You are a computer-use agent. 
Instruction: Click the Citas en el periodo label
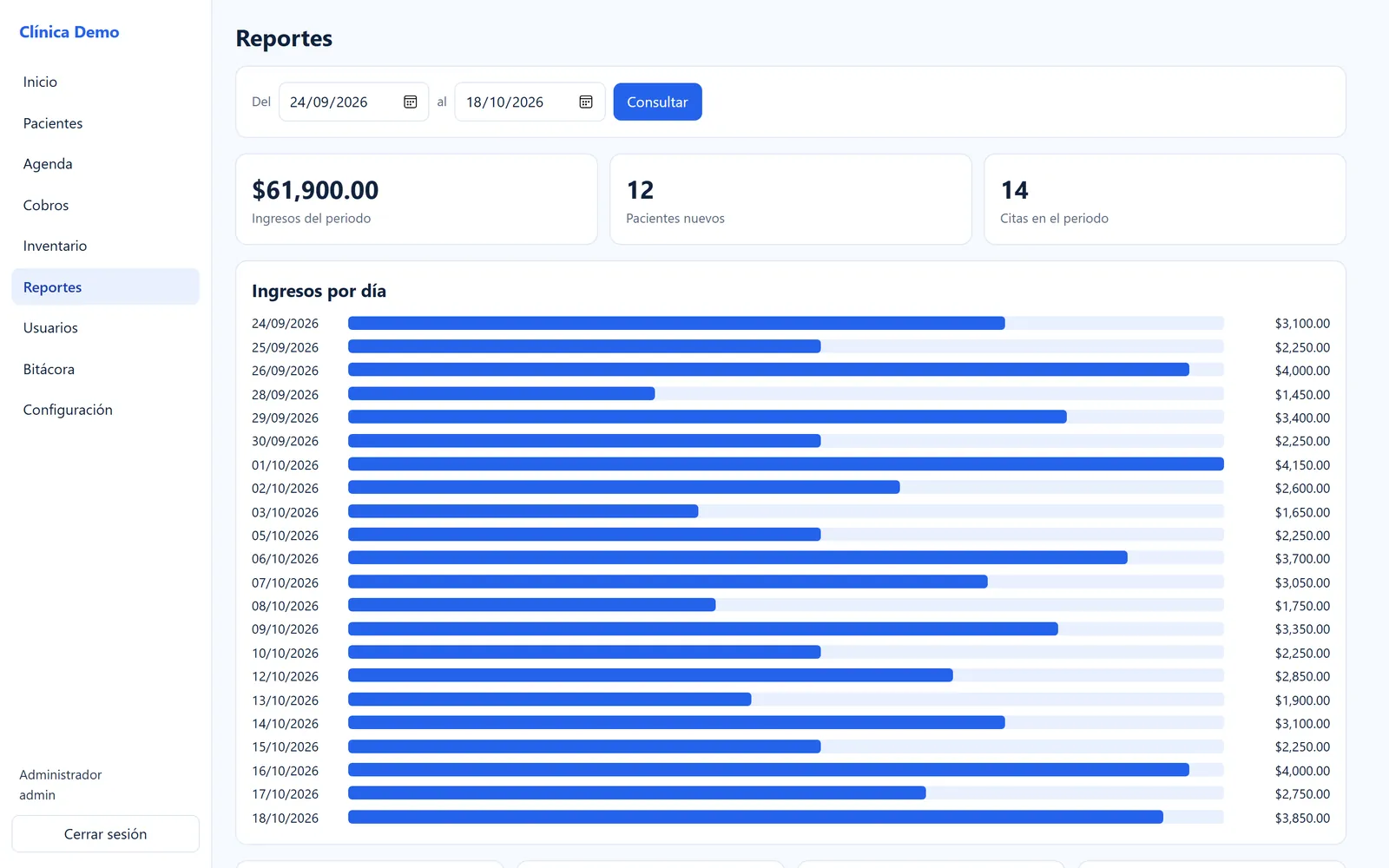tap(1054, 219)
